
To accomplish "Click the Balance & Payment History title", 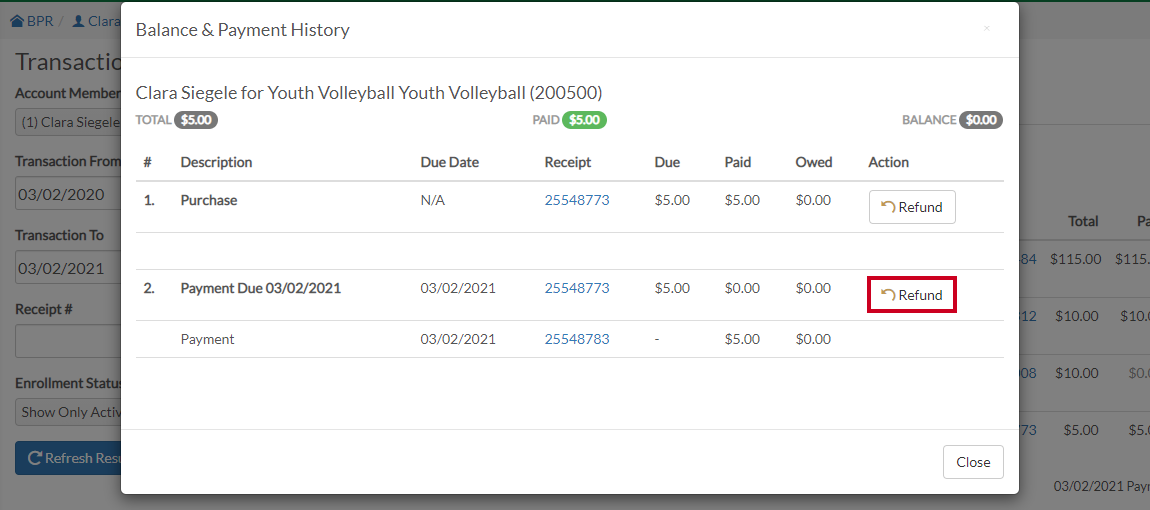I will pyautogui.click(x=243, y=30).
